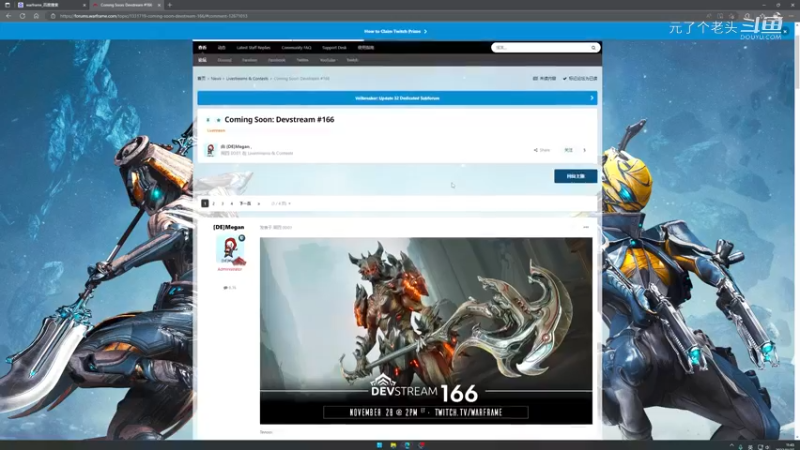Go to 'News' in the breadcrumb
Screen dimensions: 800x450
pyautogui.click(x=216, y=79)
